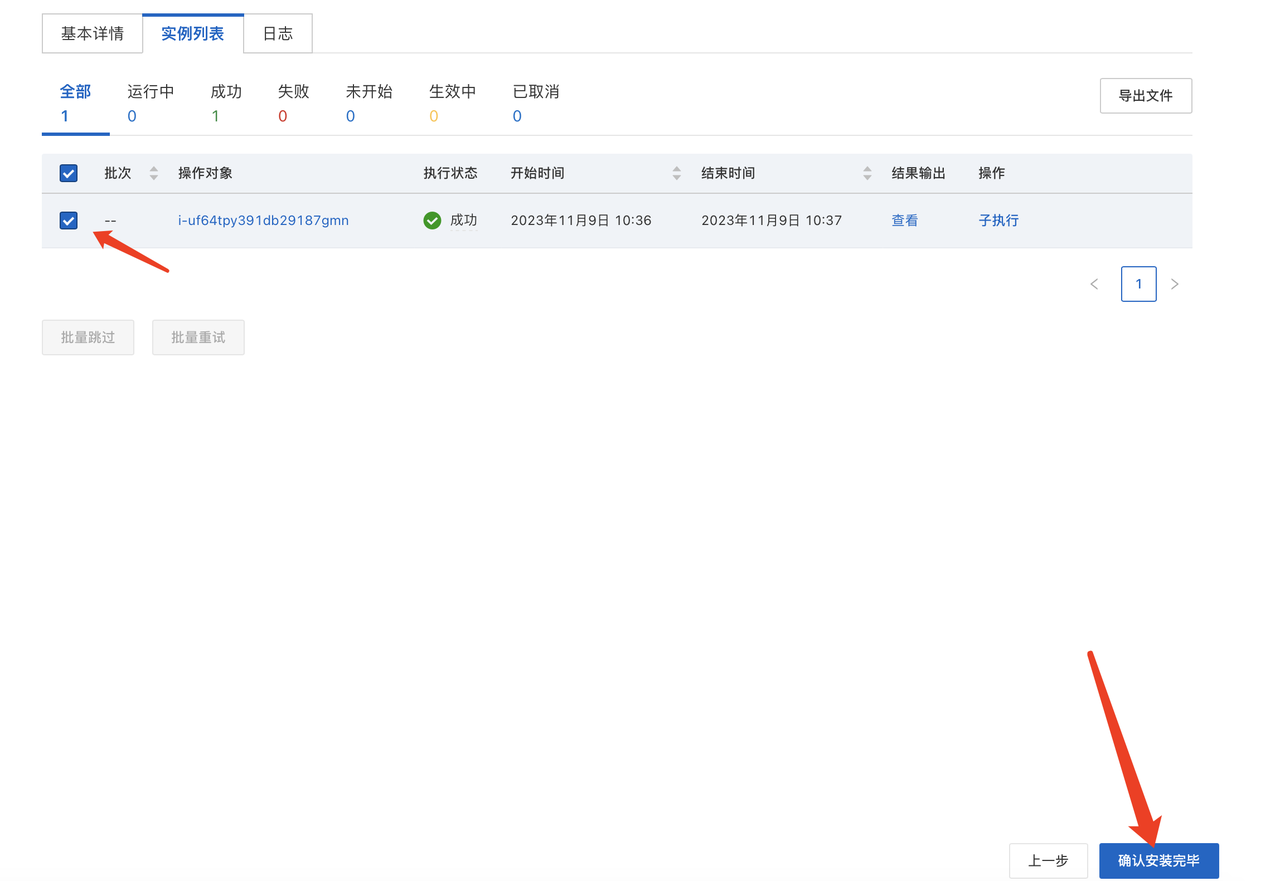Viewport: 1280px width, 881px height.
Task: Open the 日志 tab
Action: [x=278, y=34]
